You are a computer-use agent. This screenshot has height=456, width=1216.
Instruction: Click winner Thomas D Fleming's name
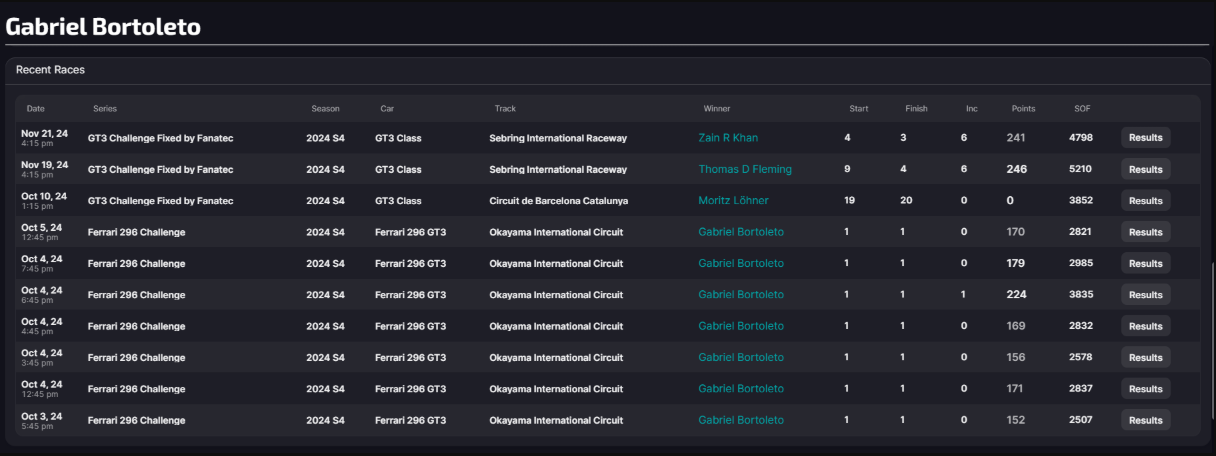744,169
